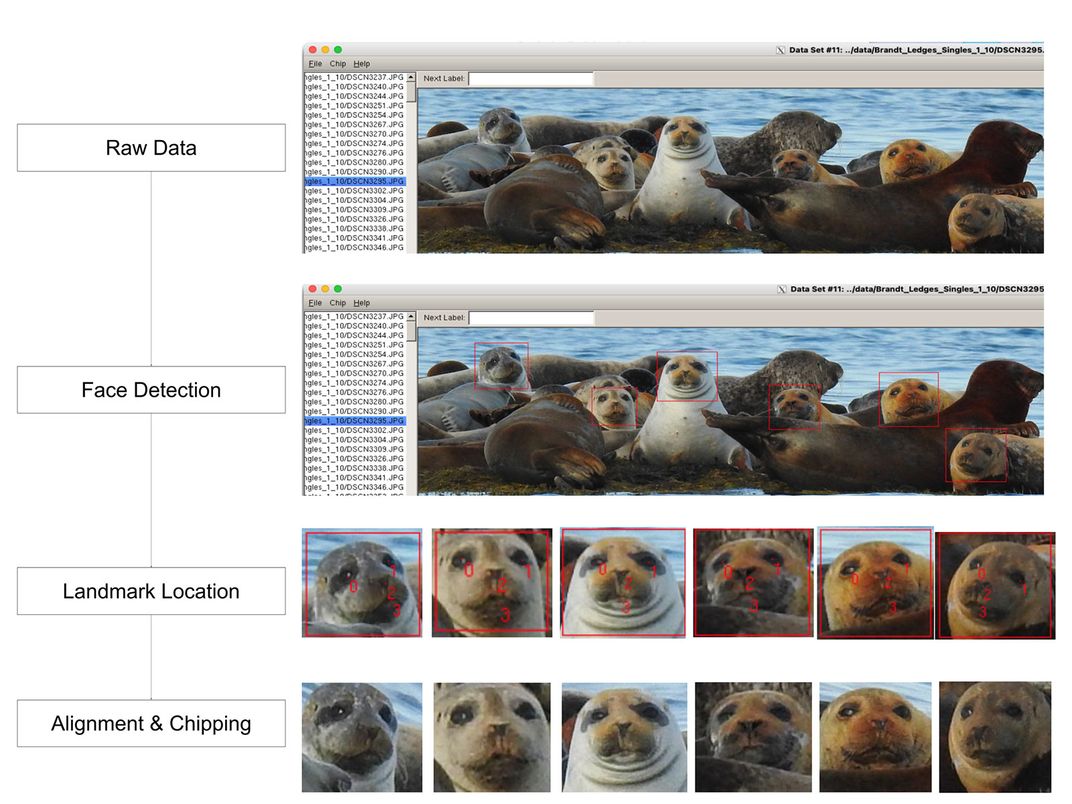Image resolution: width=1072 pixels, height=804 pixels.
Task: Click X11 icon in Face Detection title bar
Action: pyautogui.click(x=781, y=289)
